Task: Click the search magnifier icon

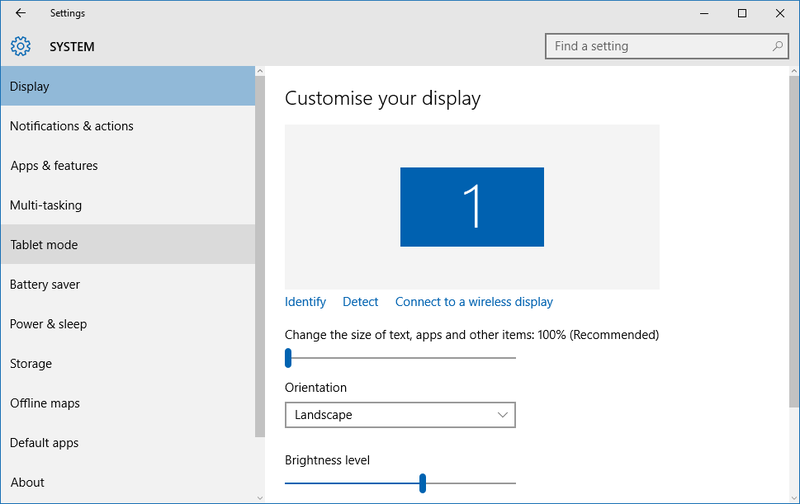Action: click(x=777, y=46)
